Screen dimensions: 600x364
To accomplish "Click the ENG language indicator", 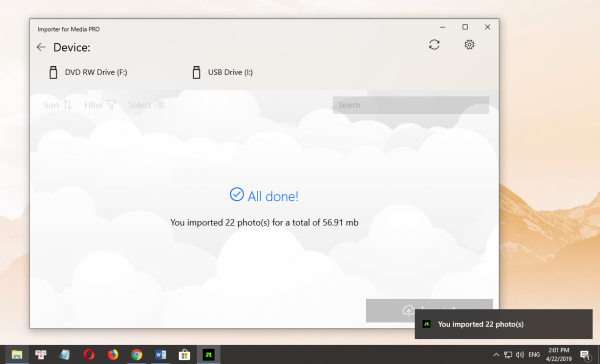I will coord(534,355).
